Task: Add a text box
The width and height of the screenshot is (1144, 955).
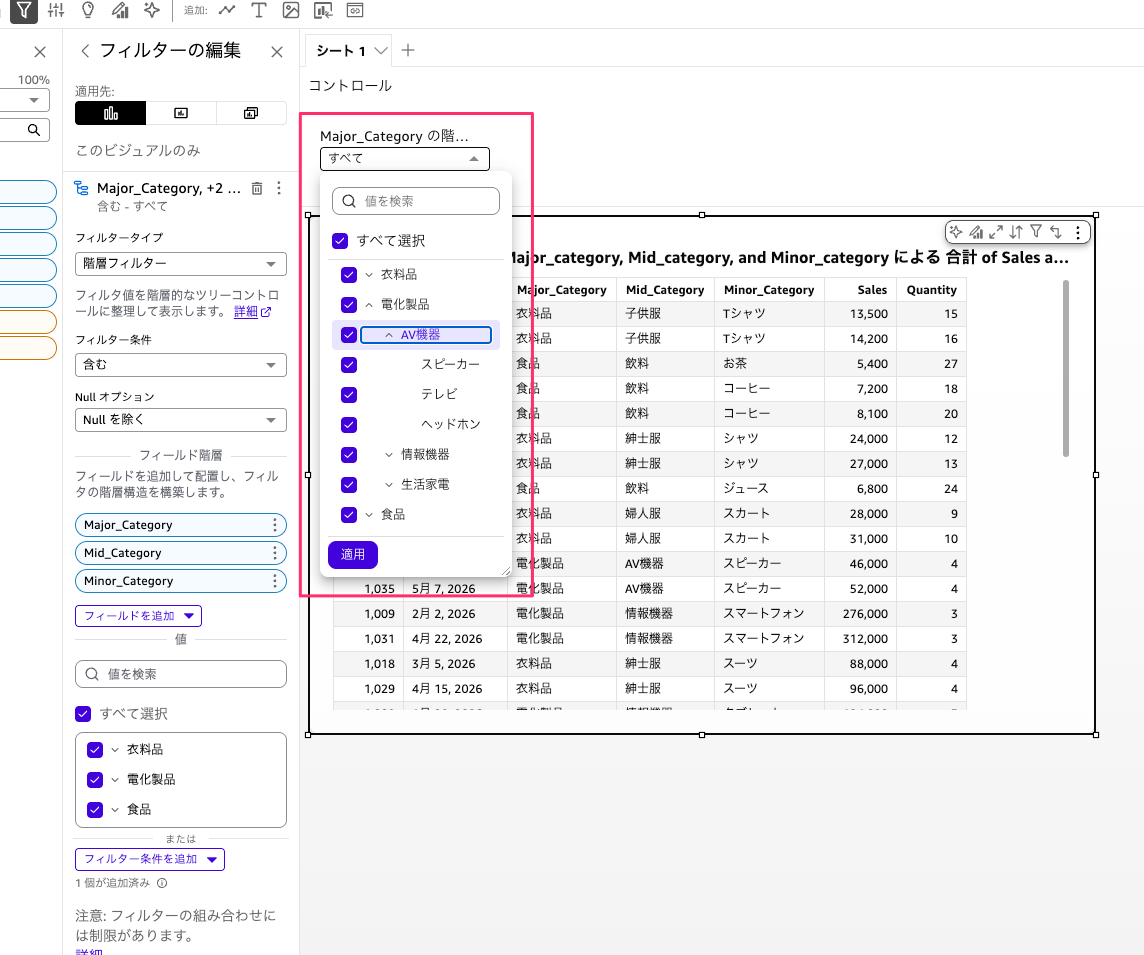Action: (x=258, y=10)
